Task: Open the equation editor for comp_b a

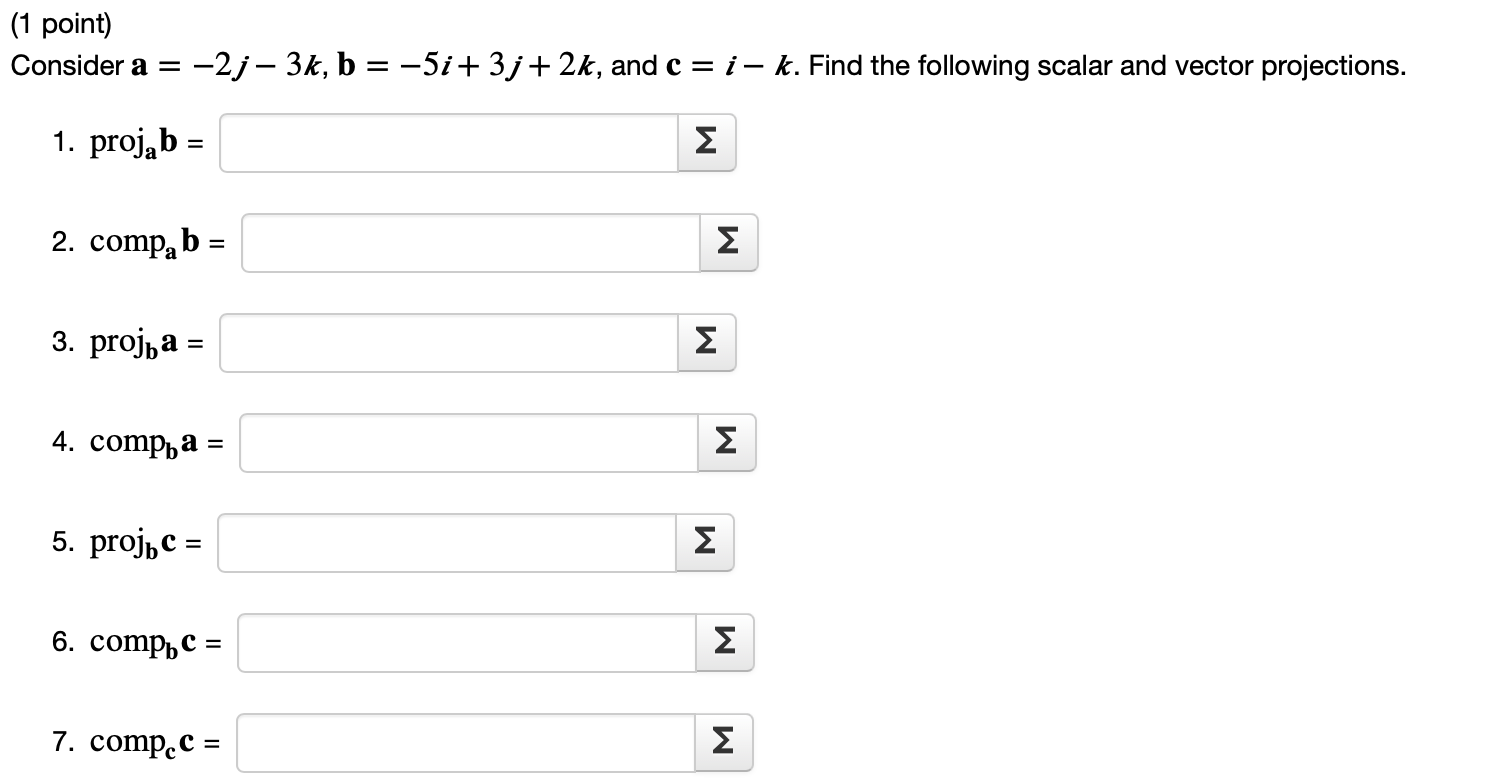Action: click(x=726, y=443)
